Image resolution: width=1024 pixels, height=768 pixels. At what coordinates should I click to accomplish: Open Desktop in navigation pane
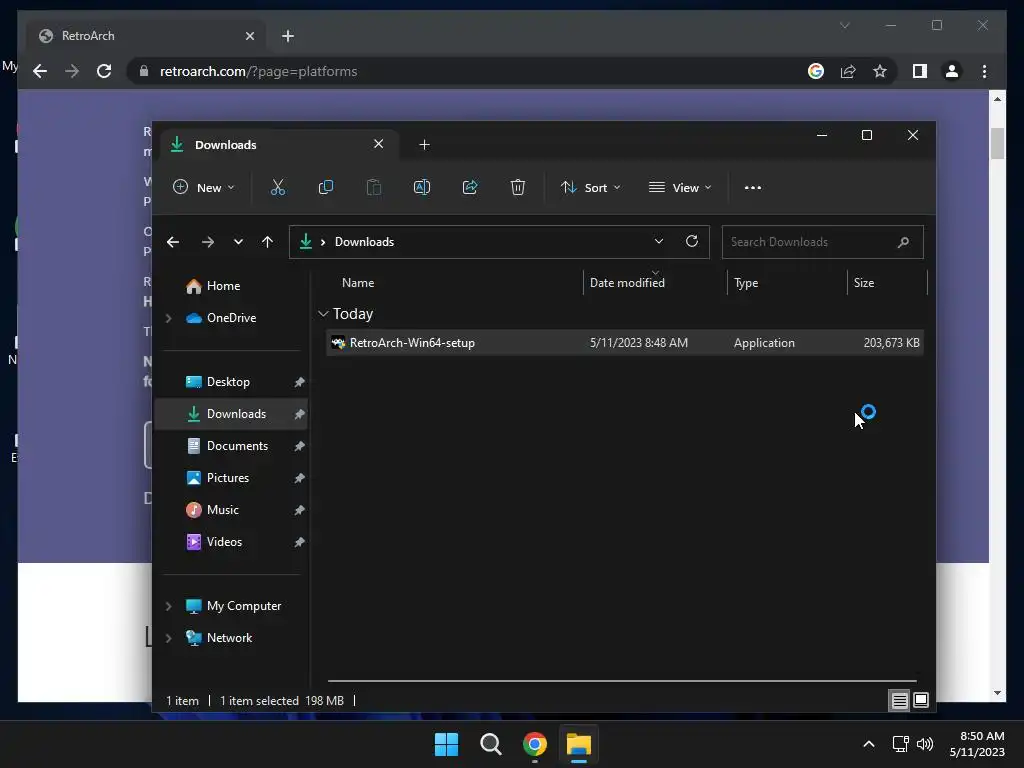point(228,382)
